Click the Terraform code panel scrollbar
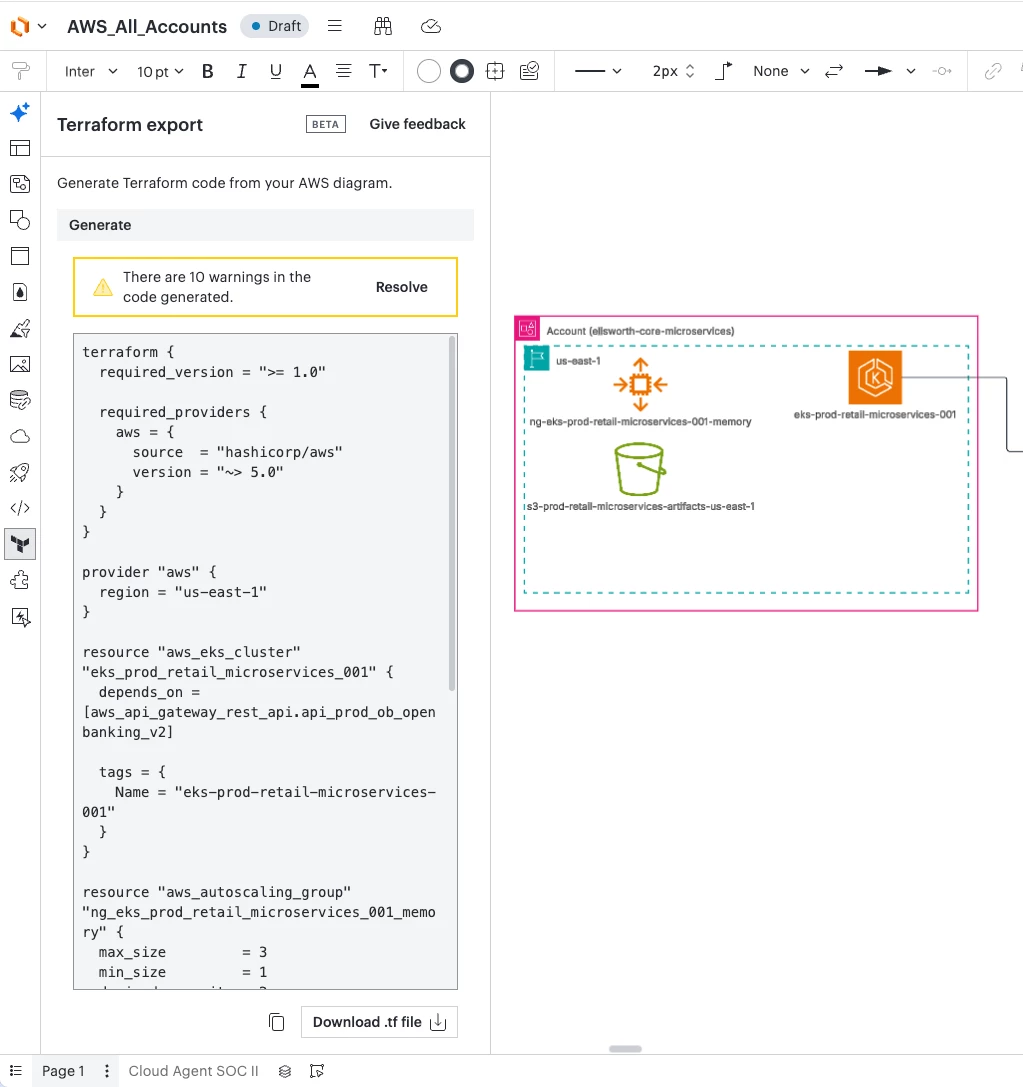 453,513
